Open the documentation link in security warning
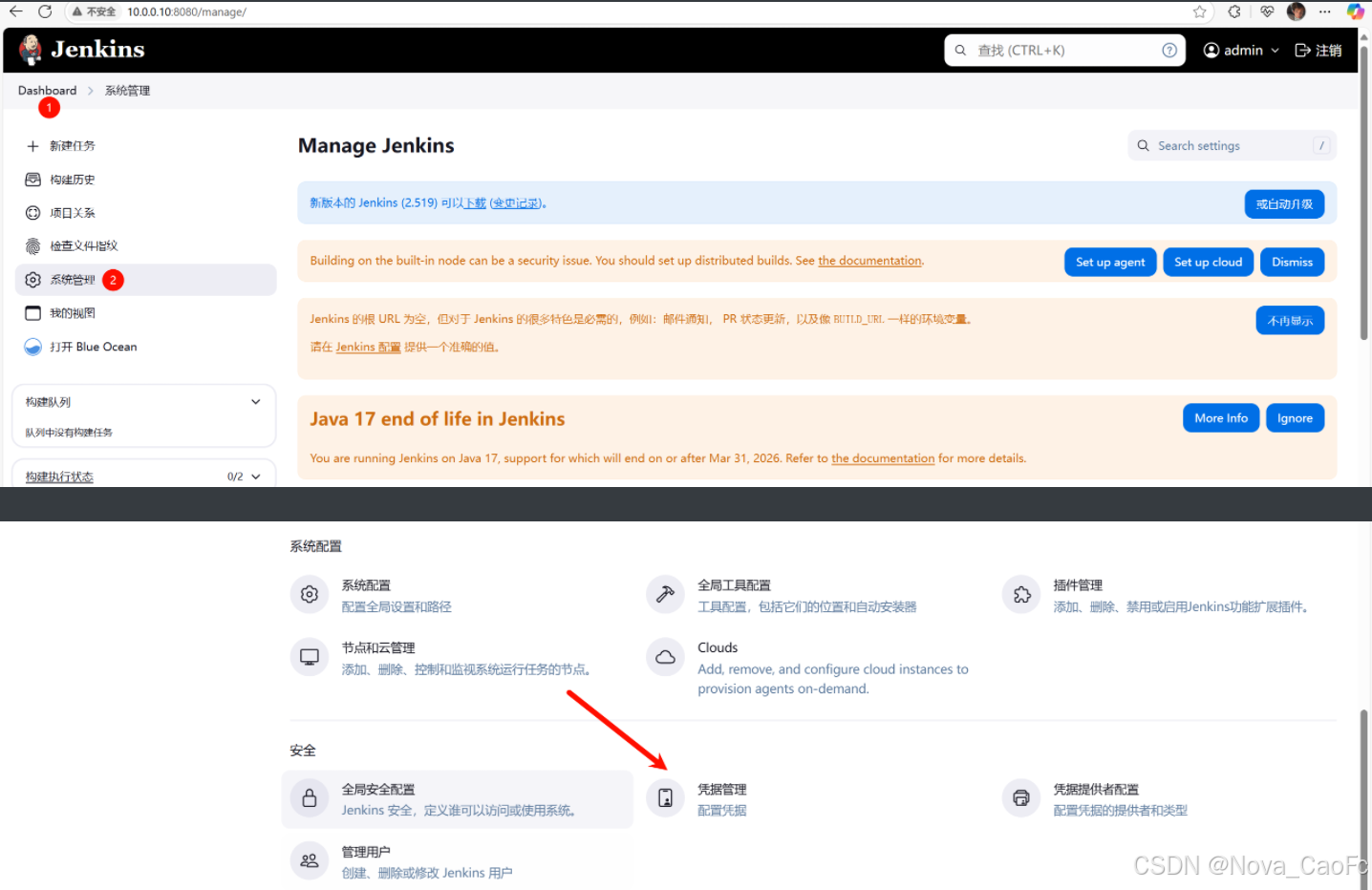Viewport: 1372px width, 890px height. (x=869, y=261)
